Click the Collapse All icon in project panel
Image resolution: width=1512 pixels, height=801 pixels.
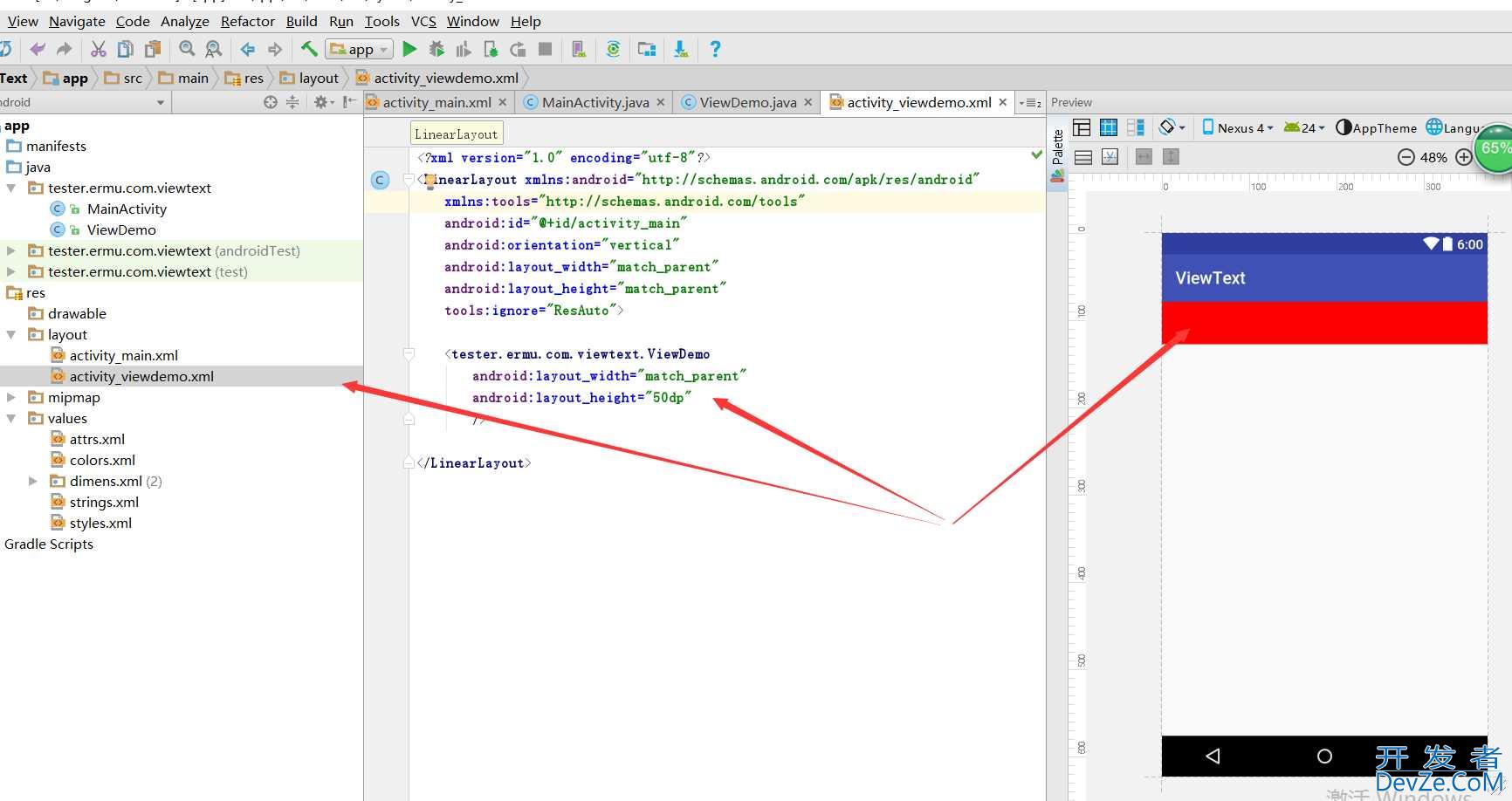click(x=292, y=102)
